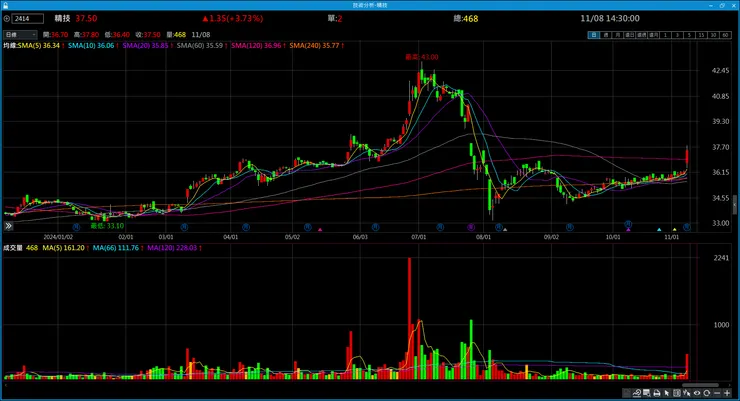Click the SMA(20) 35.85 label
The height and width of the screenshot is (401, 740).
[x=145, y=45]
